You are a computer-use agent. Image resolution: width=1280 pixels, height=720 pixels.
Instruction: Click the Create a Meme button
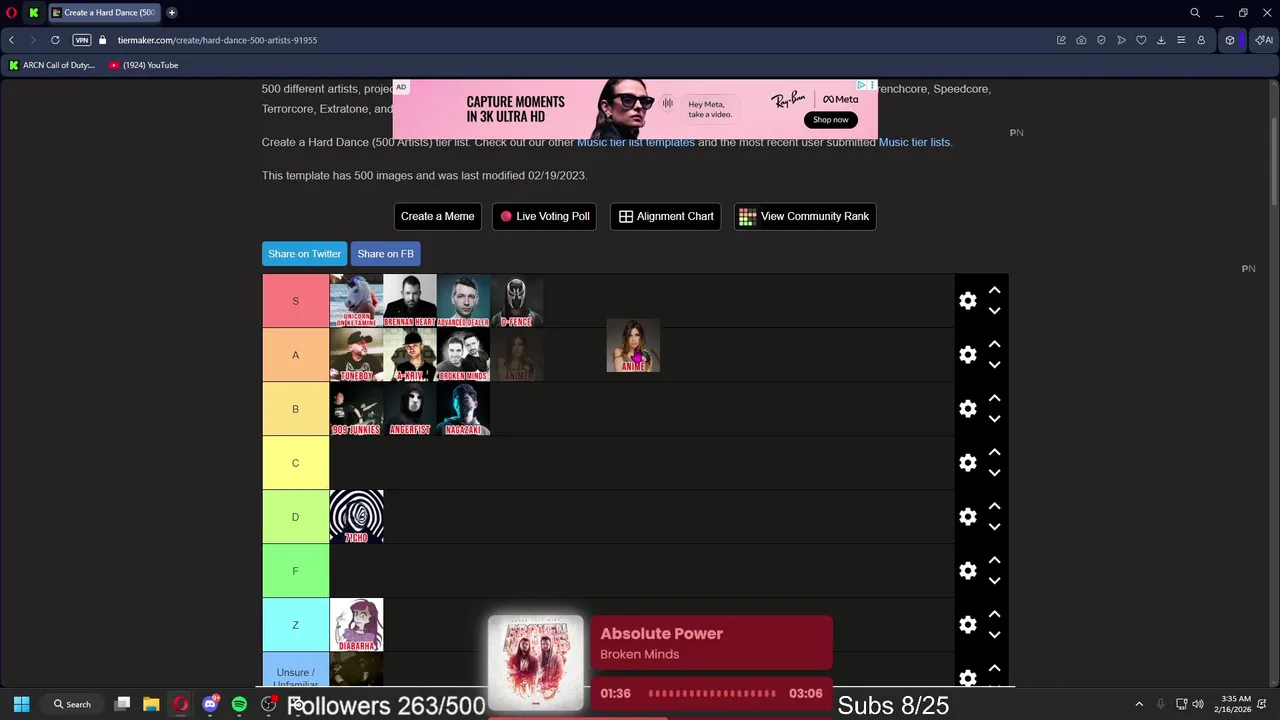(x=437, y=216)
